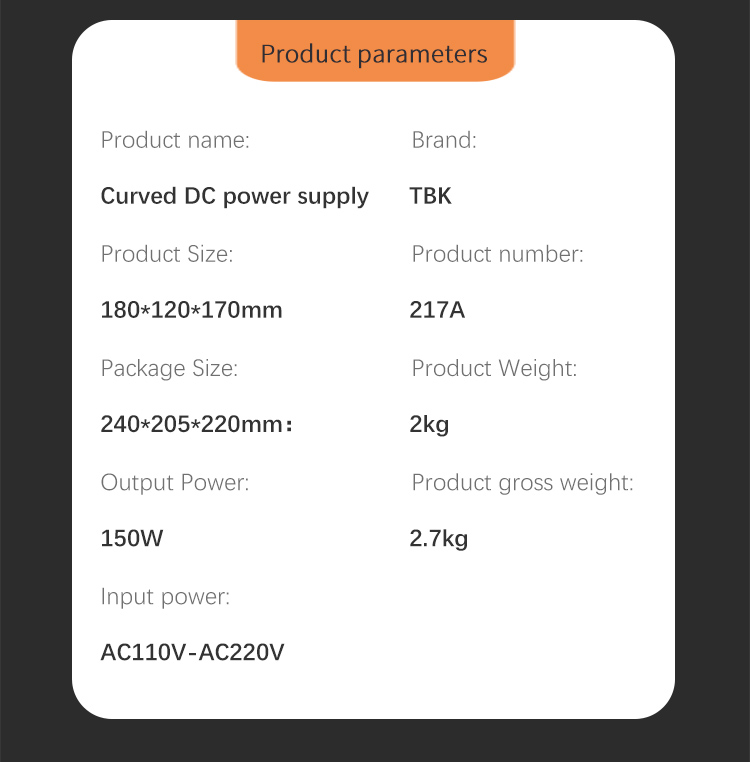The width and height of the screenshot is (750, 762).
Task: Select the TBK brand value
Action: pyautogui.click(x=431, y=196)
